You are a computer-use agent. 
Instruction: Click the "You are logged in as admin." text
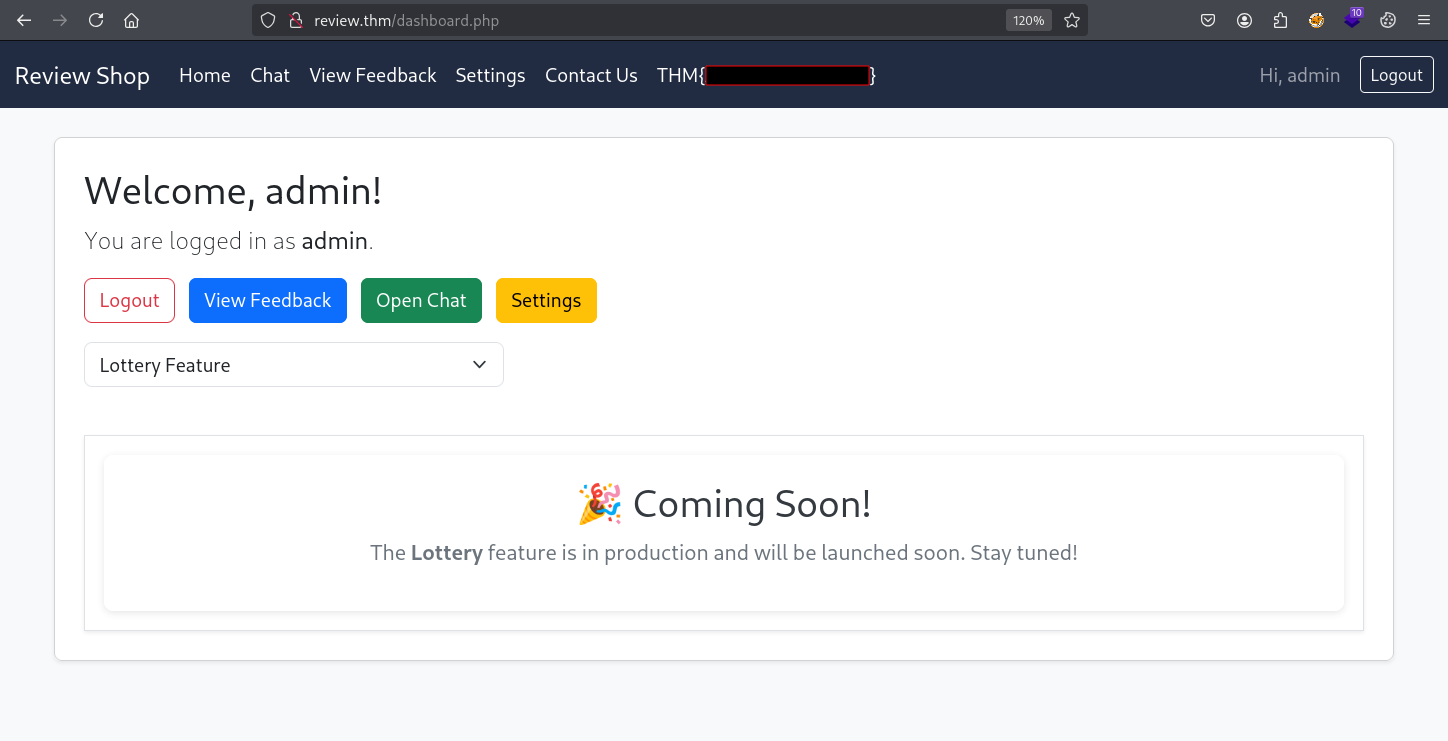pyautogui.click(x=229, y=241)
